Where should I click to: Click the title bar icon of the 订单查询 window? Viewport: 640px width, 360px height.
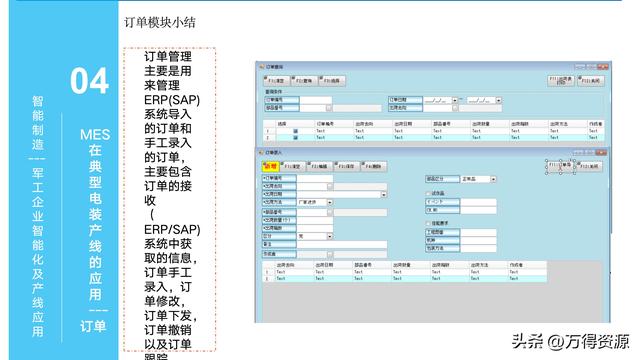coord(262,67)
